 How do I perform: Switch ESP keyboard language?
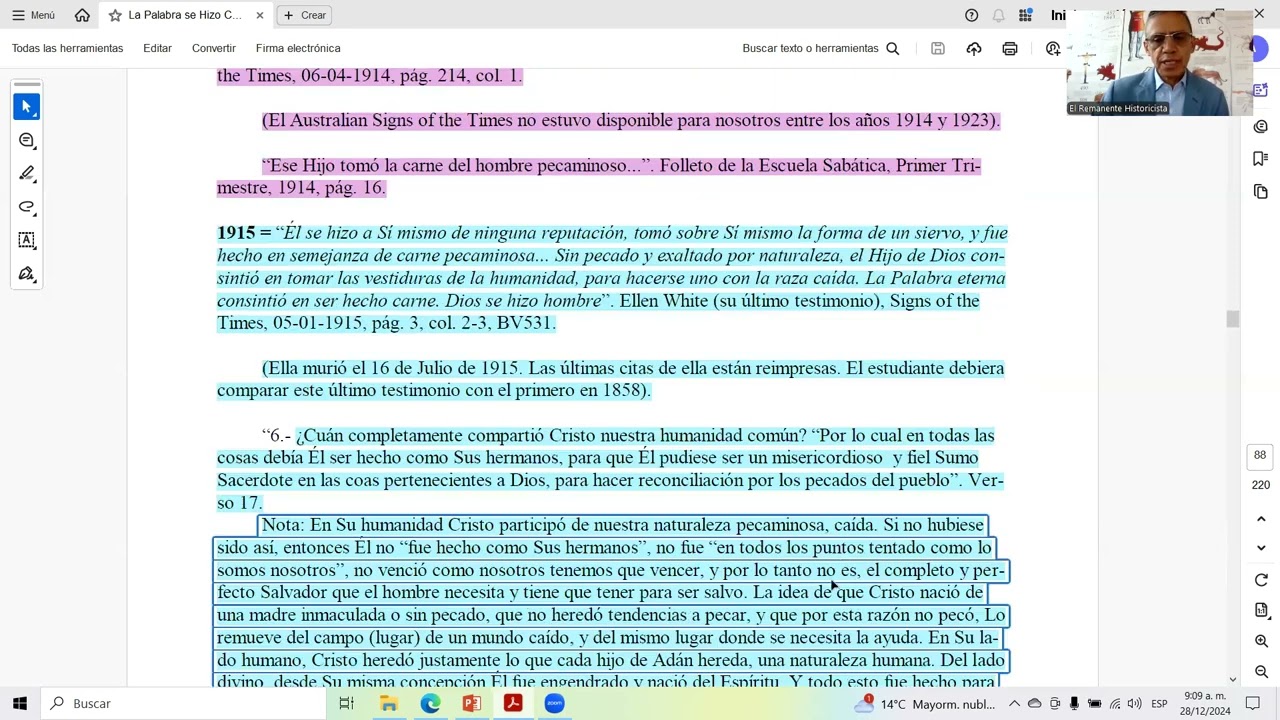point(1159,704)
